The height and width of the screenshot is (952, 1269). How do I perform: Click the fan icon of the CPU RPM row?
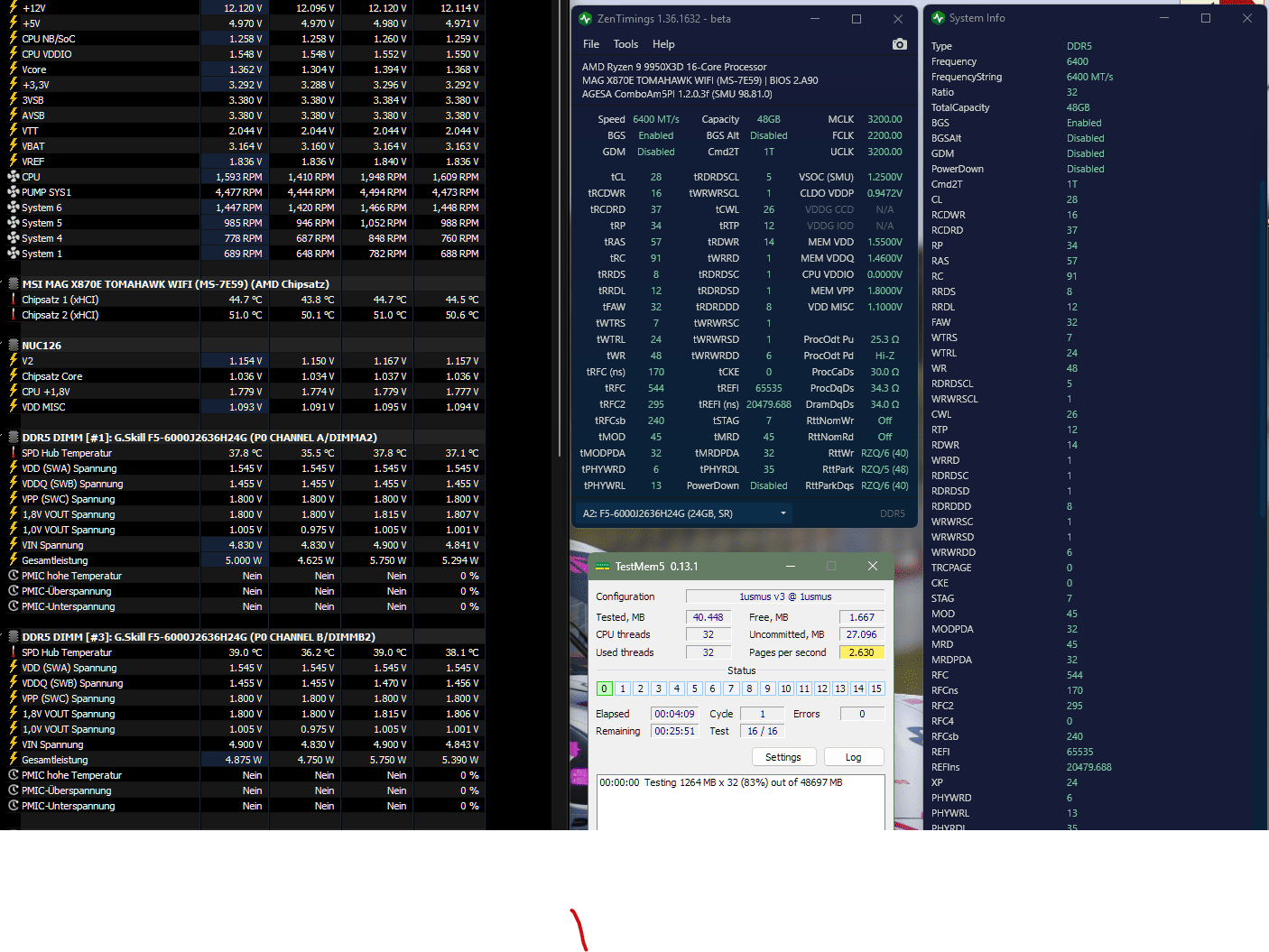coord(14,177)
